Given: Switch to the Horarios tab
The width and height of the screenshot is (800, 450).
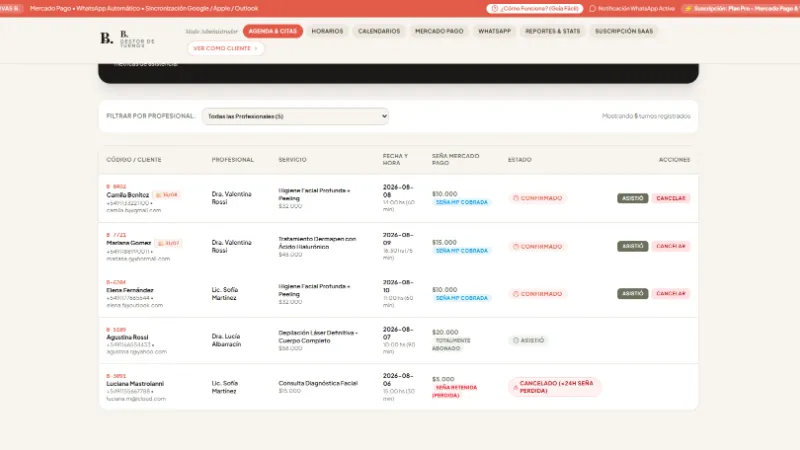Looking at the screenshot, I should (327, 31).
